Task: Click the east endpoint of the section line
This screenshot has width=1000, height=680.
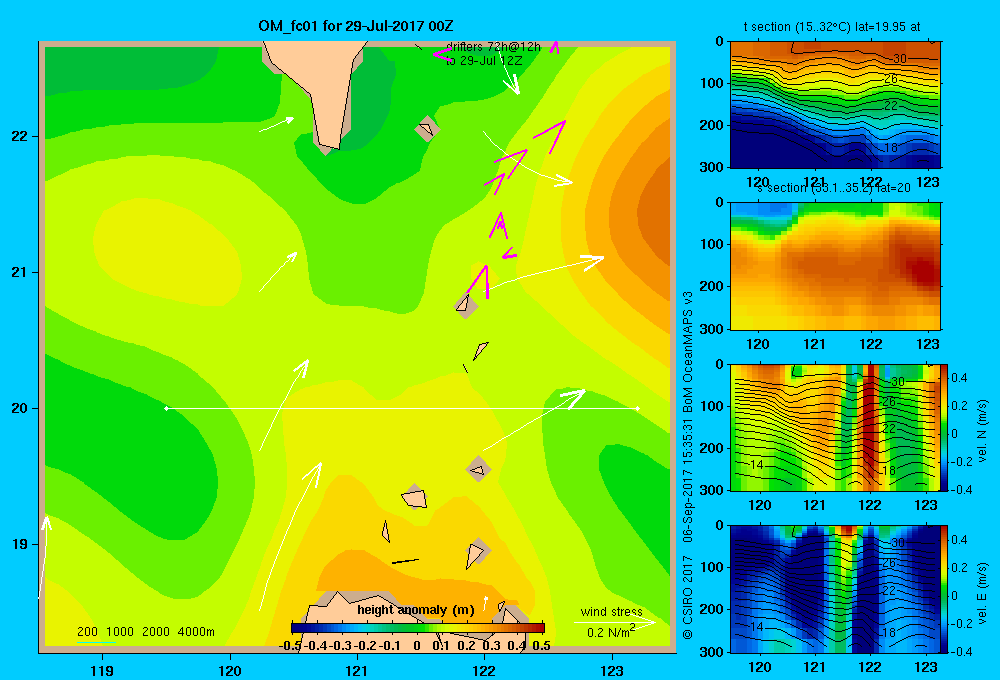Action: 638,408
